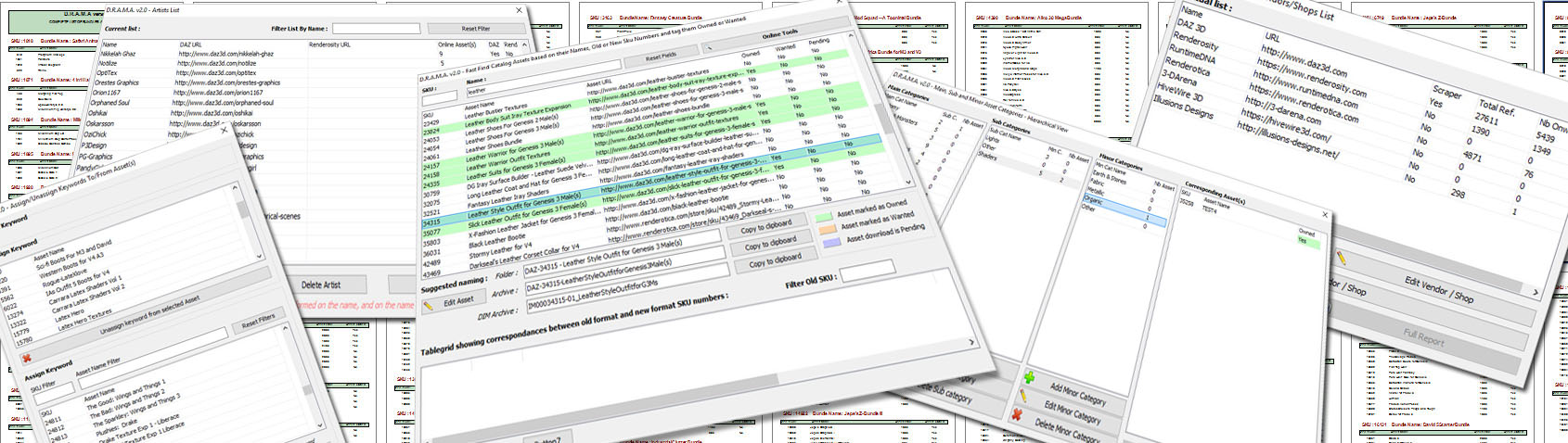
Task: Click the Folder suggested naming field
Action: click(622, 253)
